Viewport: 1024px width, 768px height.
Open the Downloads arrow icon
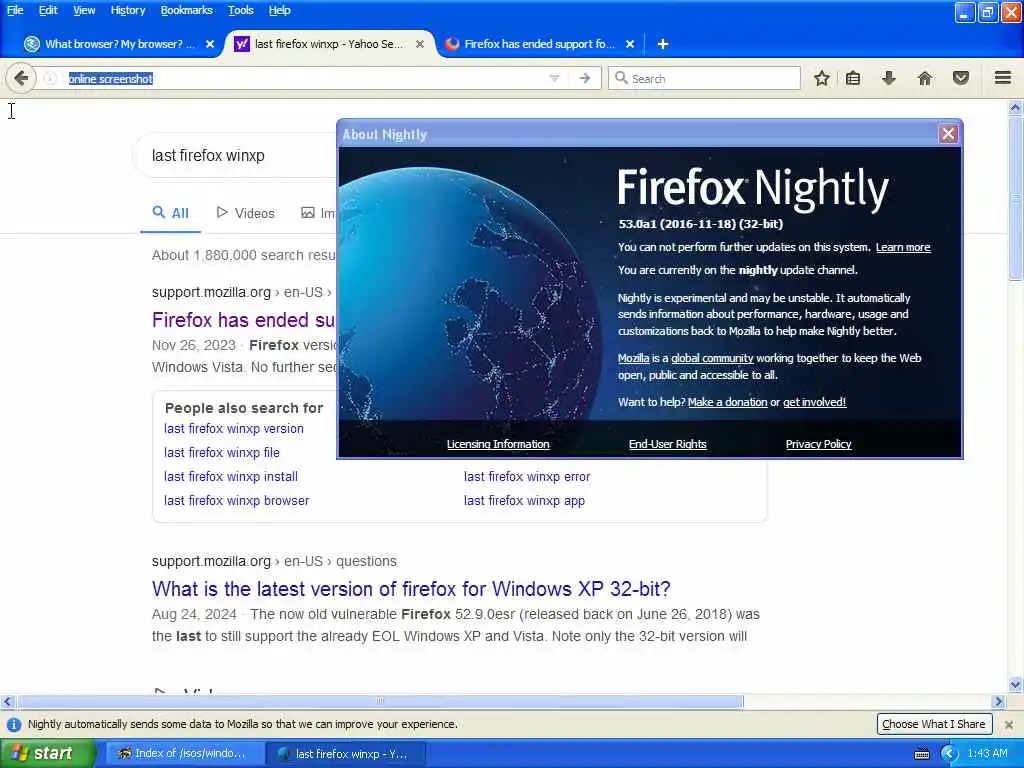pyautogui.click(x=888, y=78)
